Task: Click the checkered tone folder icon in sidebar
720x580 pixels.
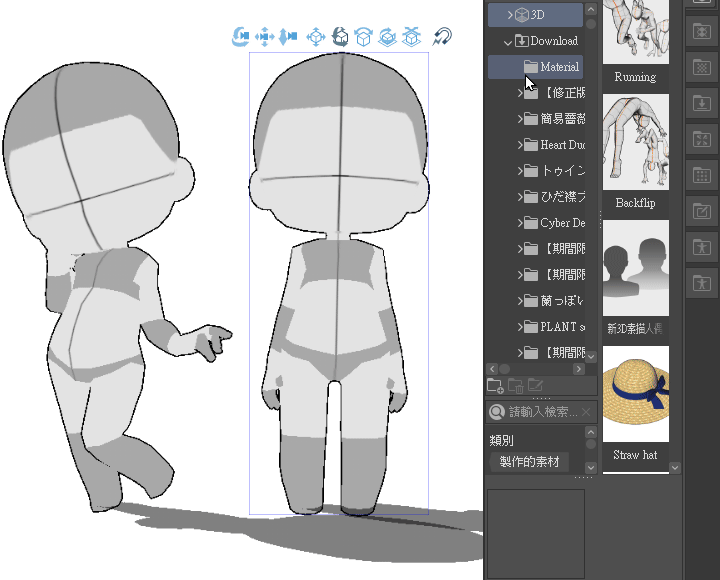Action: [x=702, y=68]
